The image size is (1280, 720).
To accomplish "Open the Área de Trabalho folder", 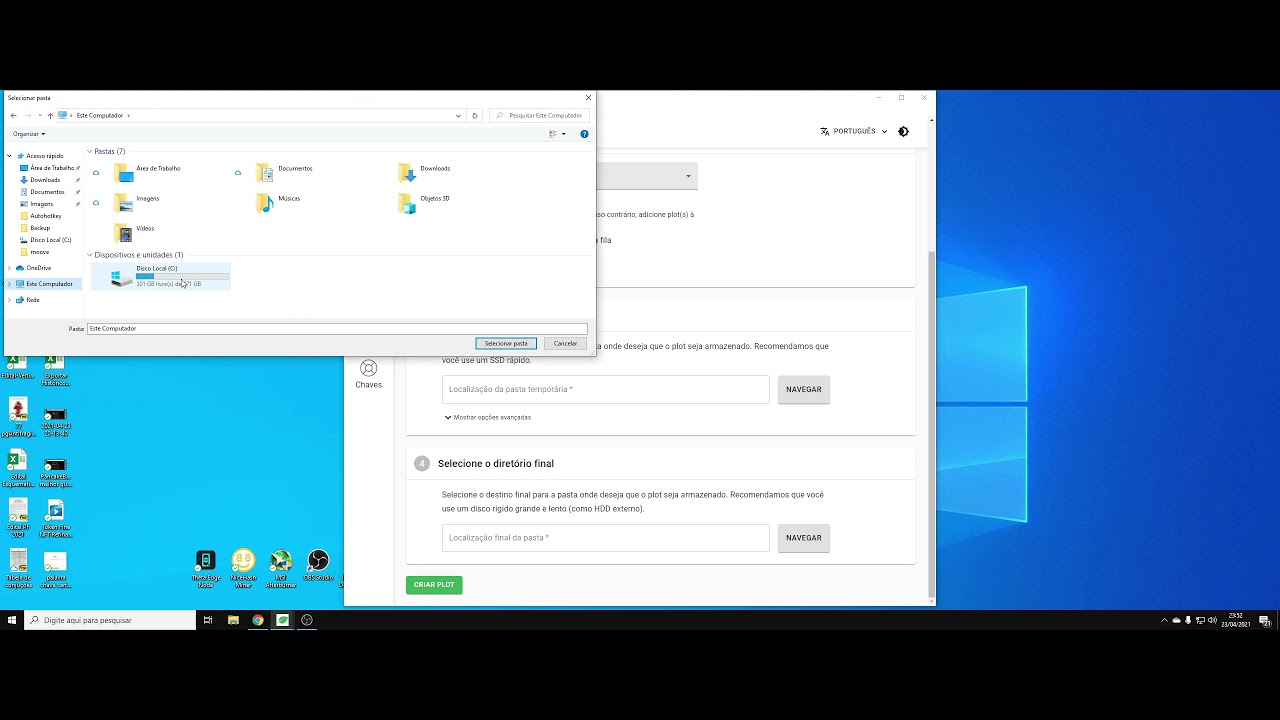I will [x=147, y=173].
